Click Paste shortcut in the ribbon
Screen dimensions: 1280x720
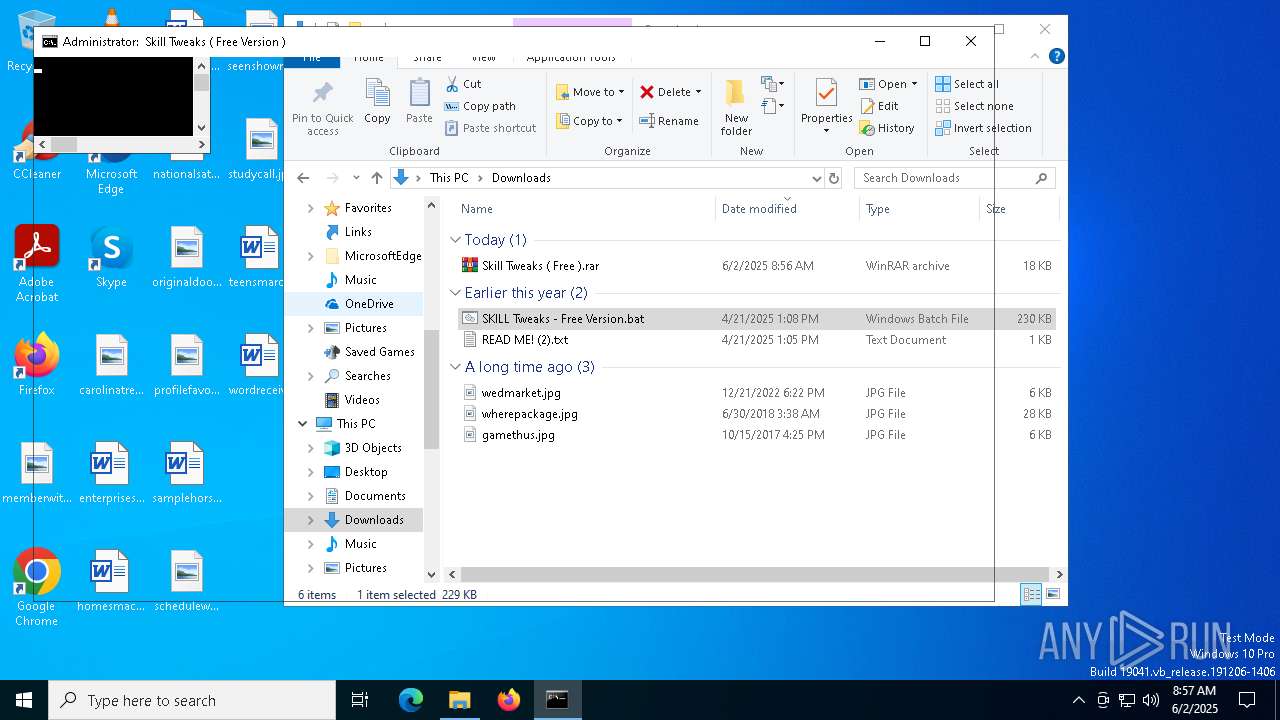tap(490, 128)
